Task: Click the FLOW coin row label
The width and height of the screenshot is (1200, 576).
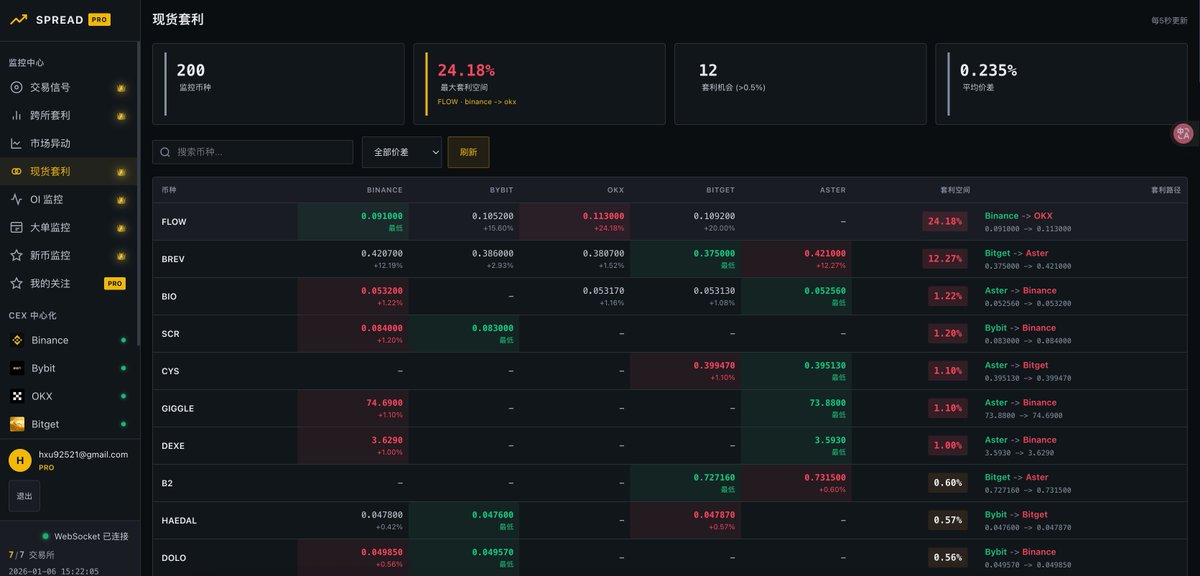Action: [x=174, y=221]
